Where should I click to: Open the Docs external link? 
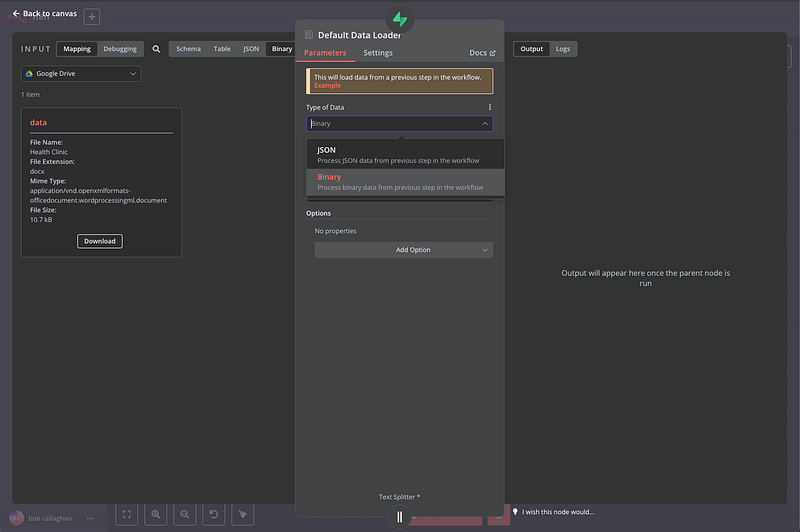click(482, 52)
